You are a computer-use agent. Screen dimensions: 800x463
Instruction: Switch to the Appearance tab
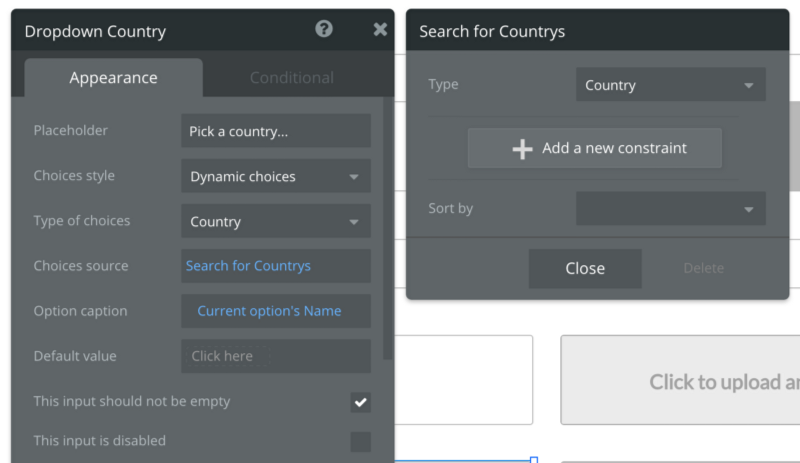[113, 77]
